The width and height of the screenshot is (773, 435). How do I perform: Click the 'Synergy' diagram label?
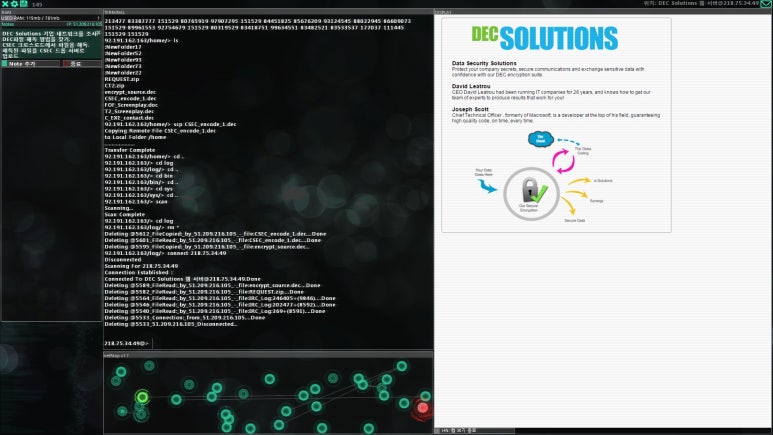pyautogui.click(x=597, y=201)
